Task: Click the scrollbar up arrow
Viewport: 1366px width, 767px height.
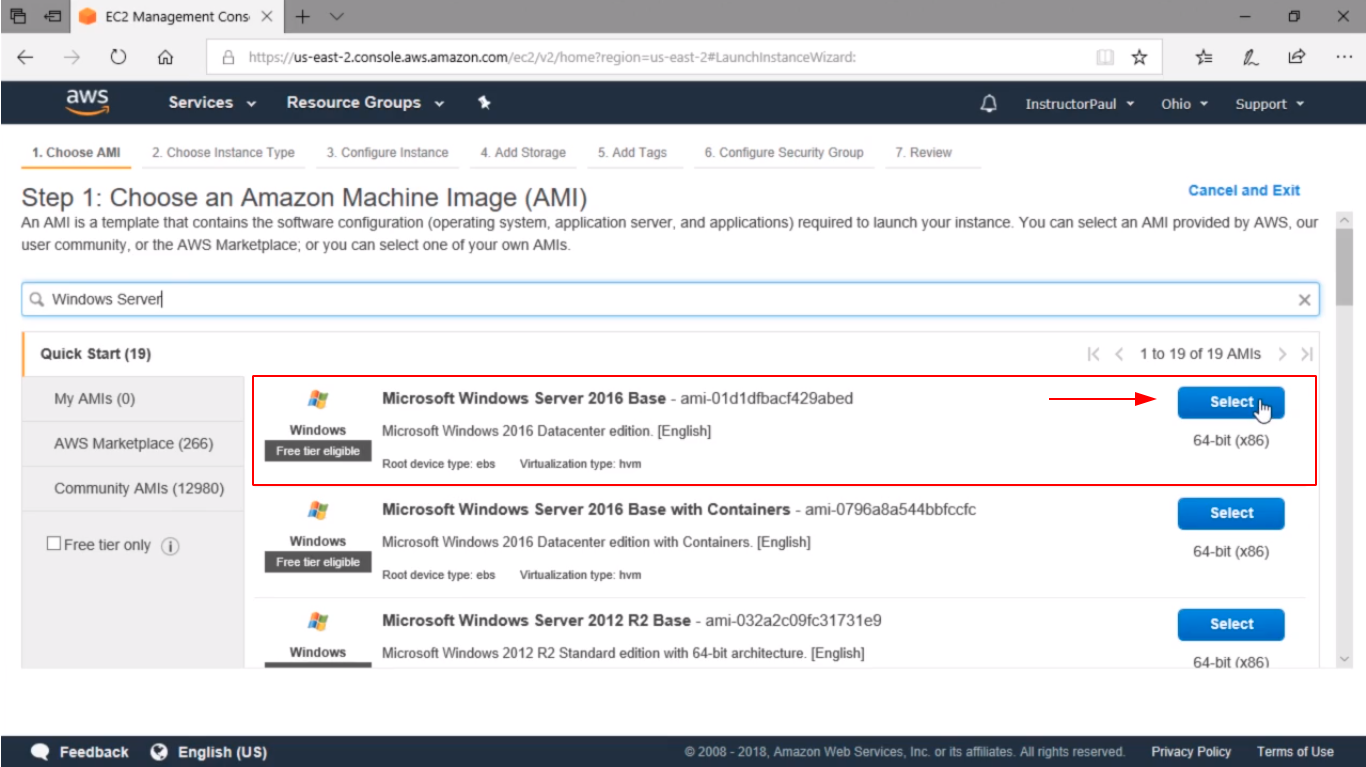Action: click(1344, 220)
